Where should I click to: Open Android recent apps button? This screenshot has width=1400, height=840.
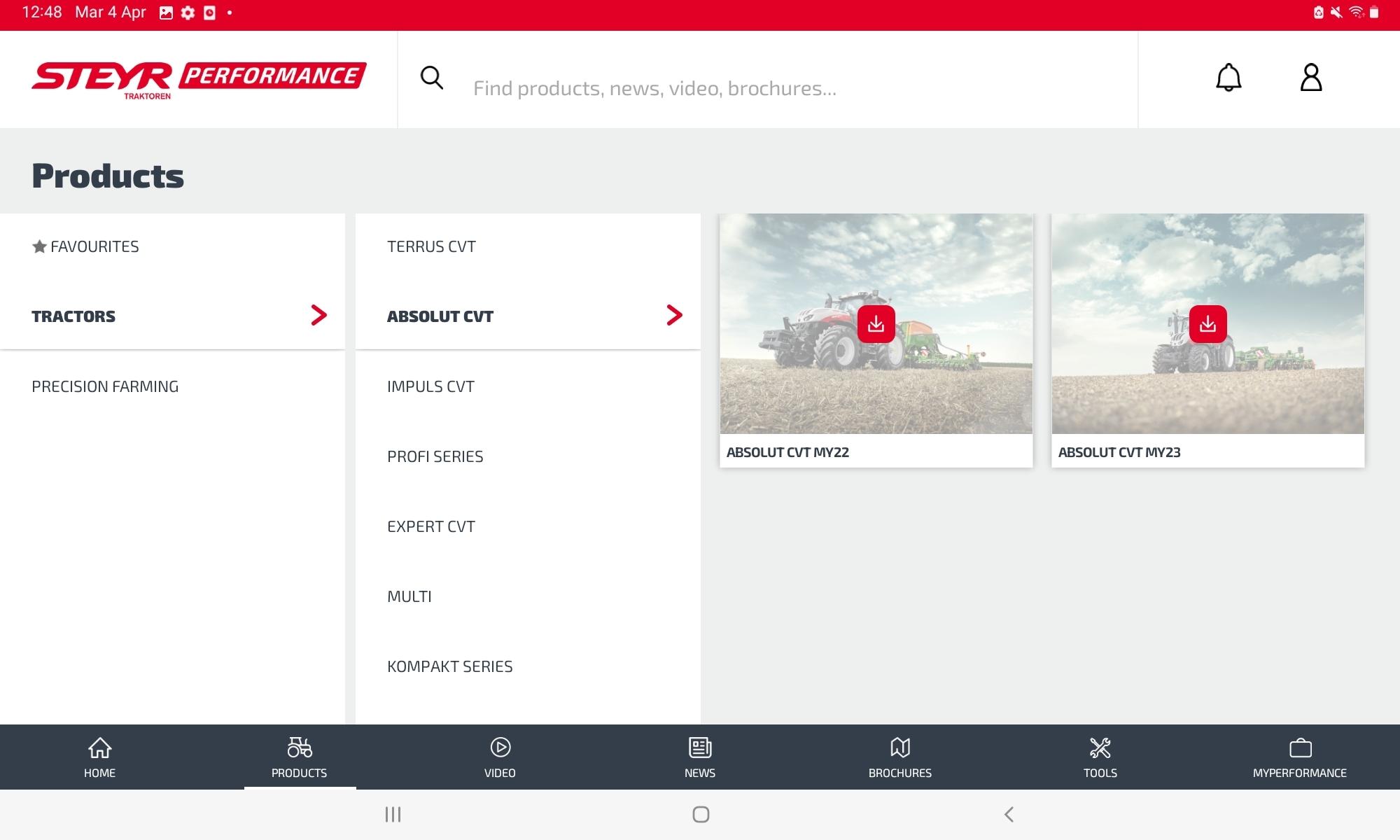(393, 814)
